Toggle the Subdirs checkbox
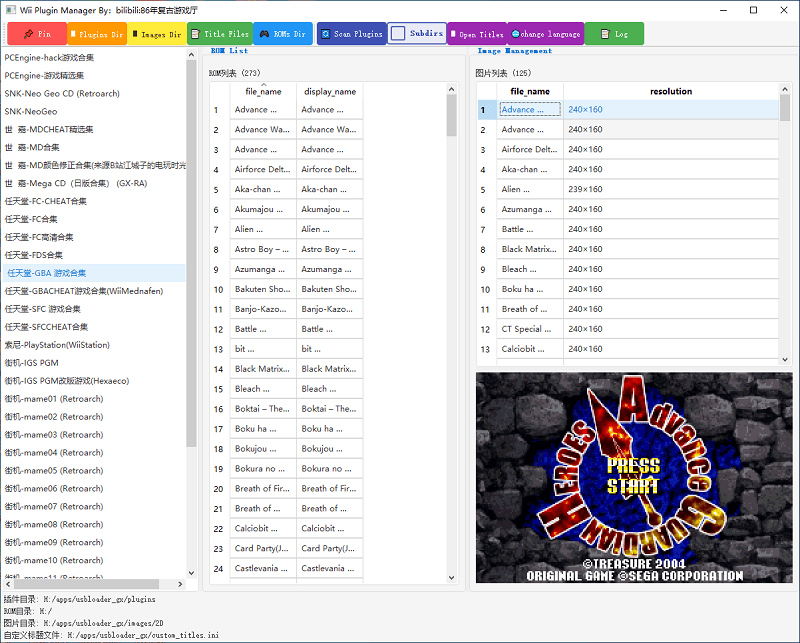800x643 pixels. click(x=398, y=34)
